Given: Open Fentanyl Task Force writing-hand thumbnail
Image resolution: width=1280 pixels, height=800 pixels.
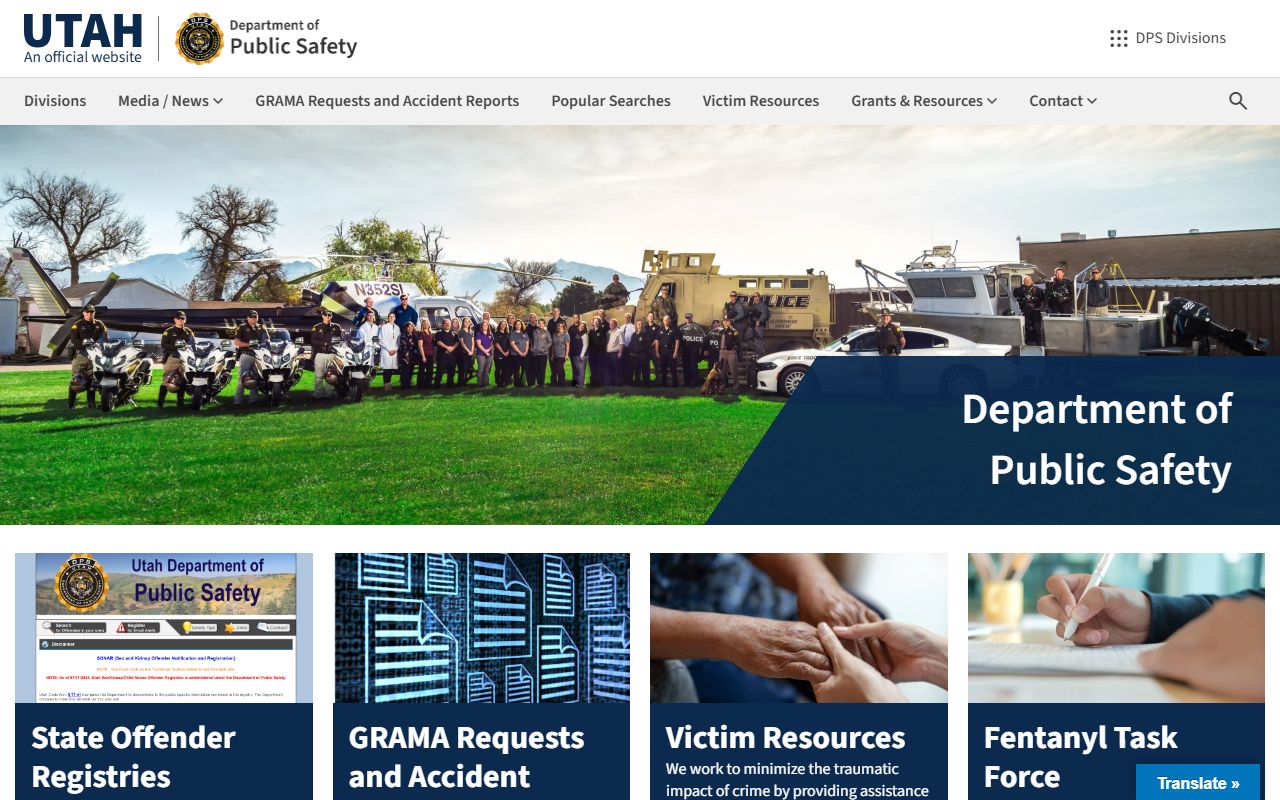Looking at the screenshot, I should (1116, 628).
